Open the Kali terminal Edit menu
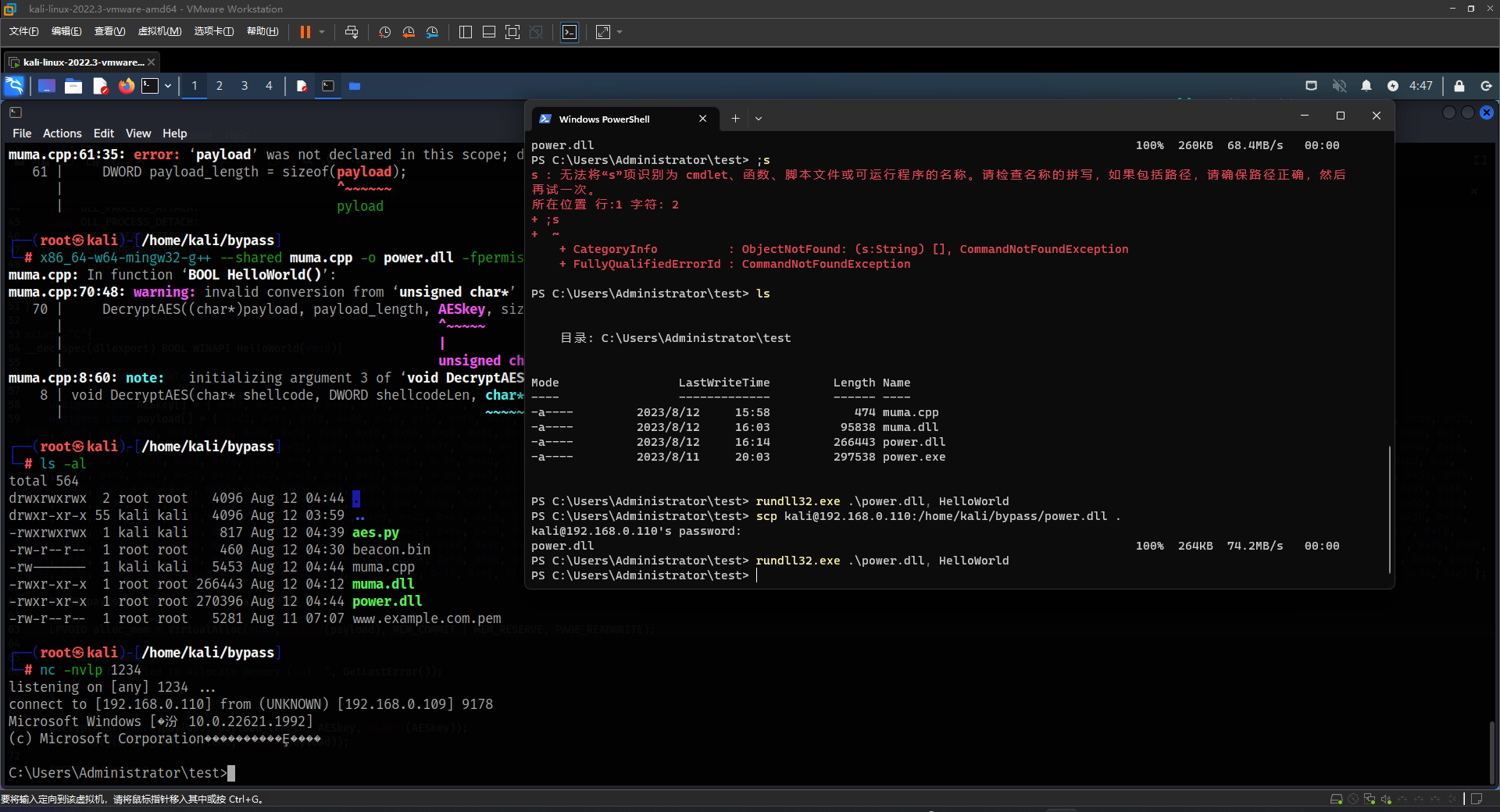This screenshot has height=812, width=1500. click(x=104, y=134)
